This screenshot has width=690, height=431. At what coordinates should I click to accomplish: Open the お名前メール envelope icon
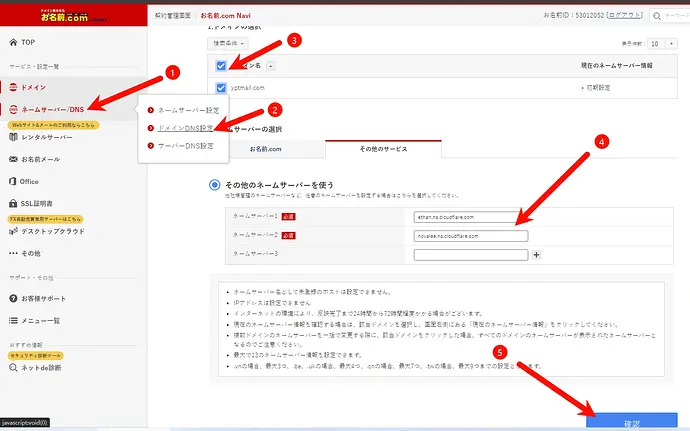click(x=13, y=159)
